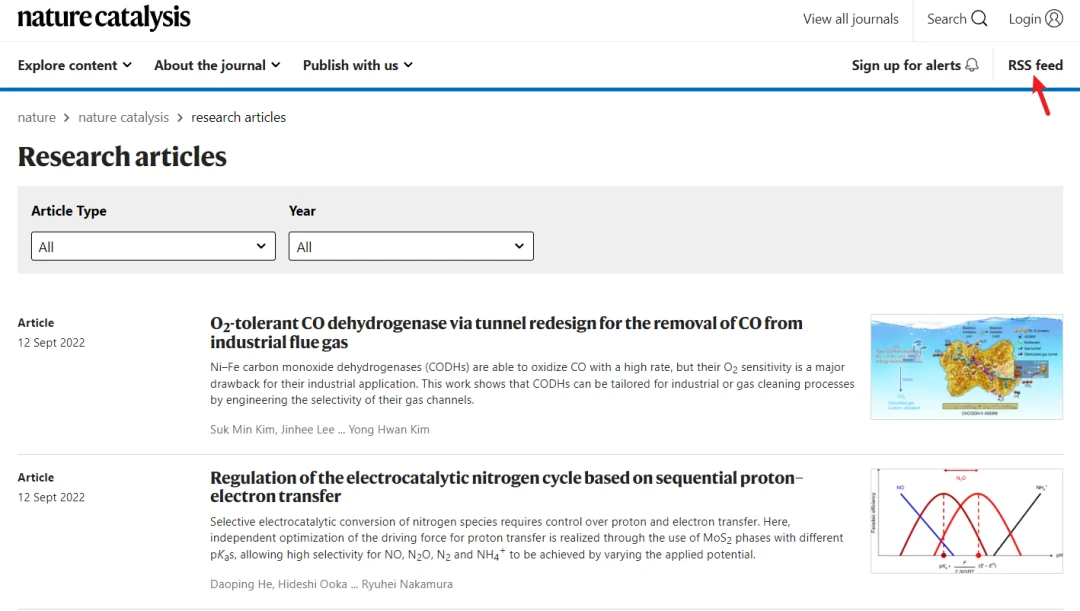
Task: Click the alerts bell icon
Action: click(972, 65)
